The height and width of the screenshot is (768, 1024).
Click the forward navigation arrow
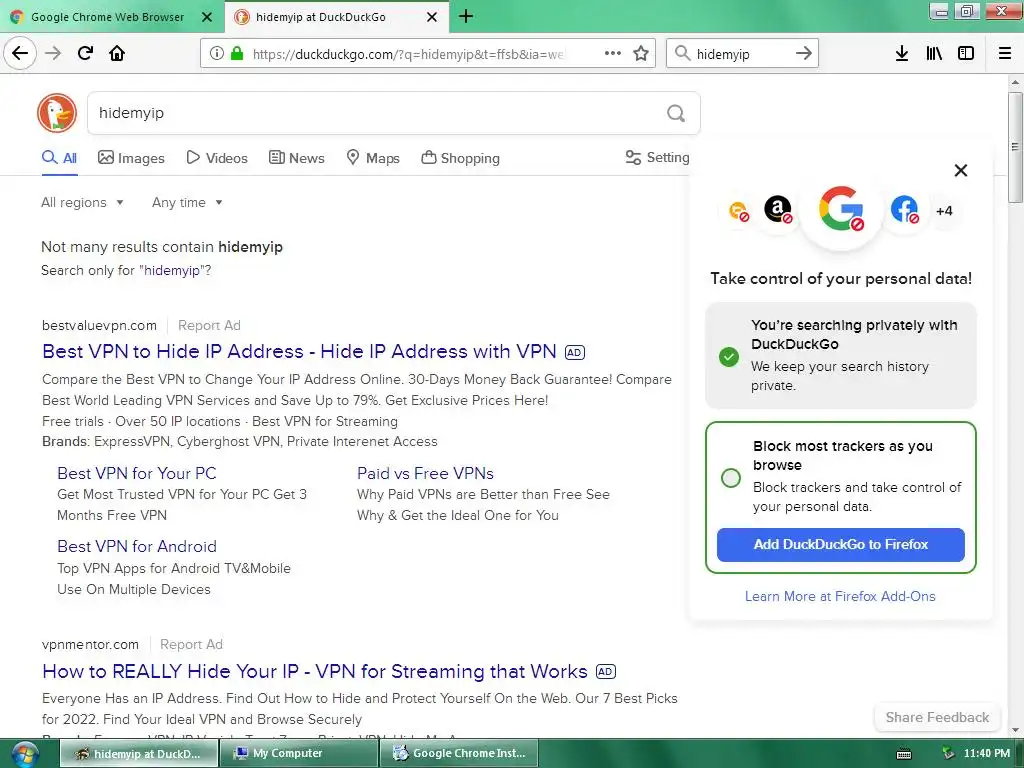[53, 53]
